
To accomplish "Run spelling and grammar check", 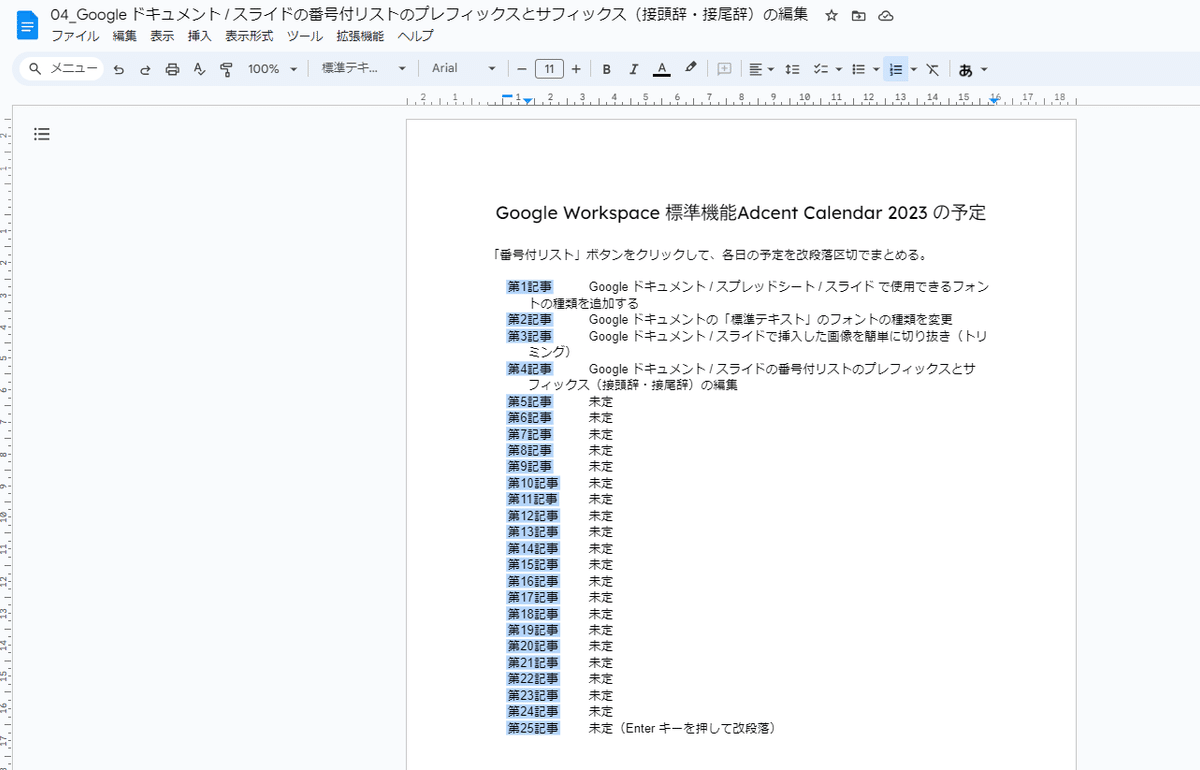I will [x=199, y=69].
